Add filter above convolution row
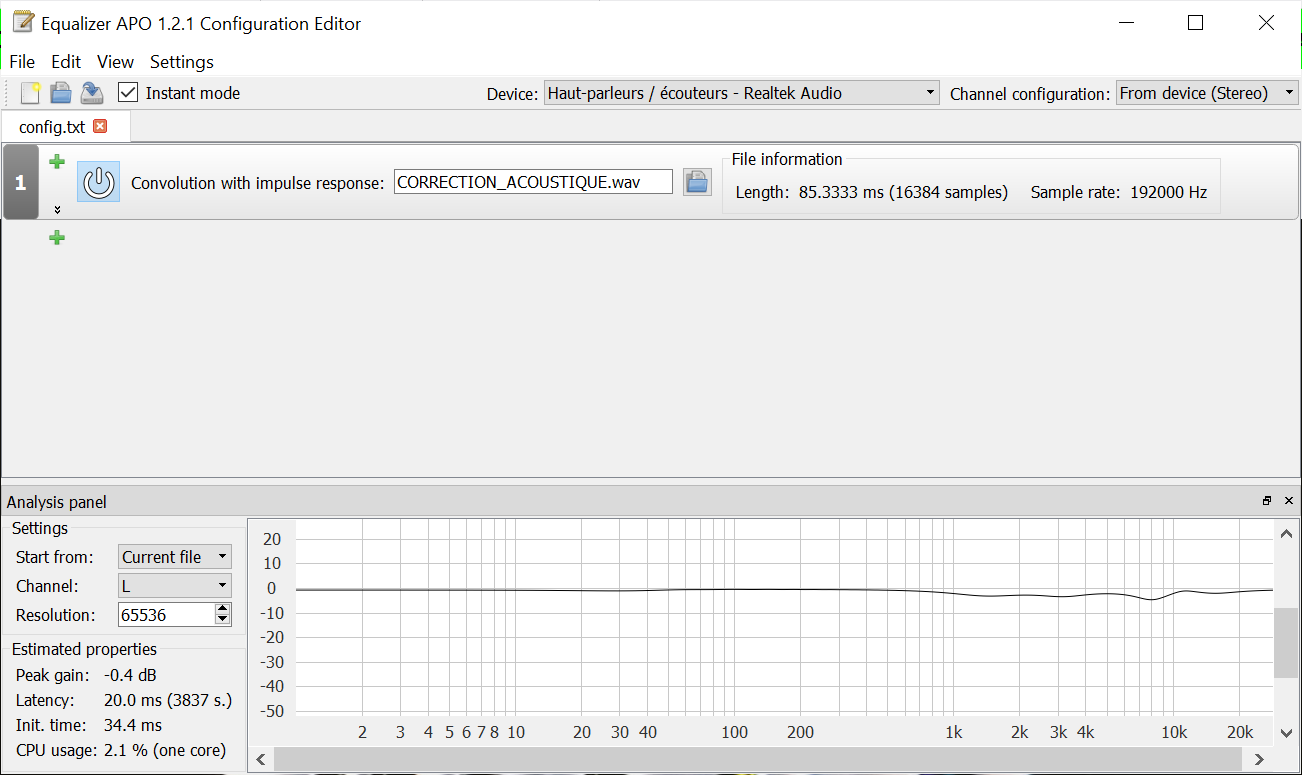Viewport: 1302px width, 775px height. [57, 161]
